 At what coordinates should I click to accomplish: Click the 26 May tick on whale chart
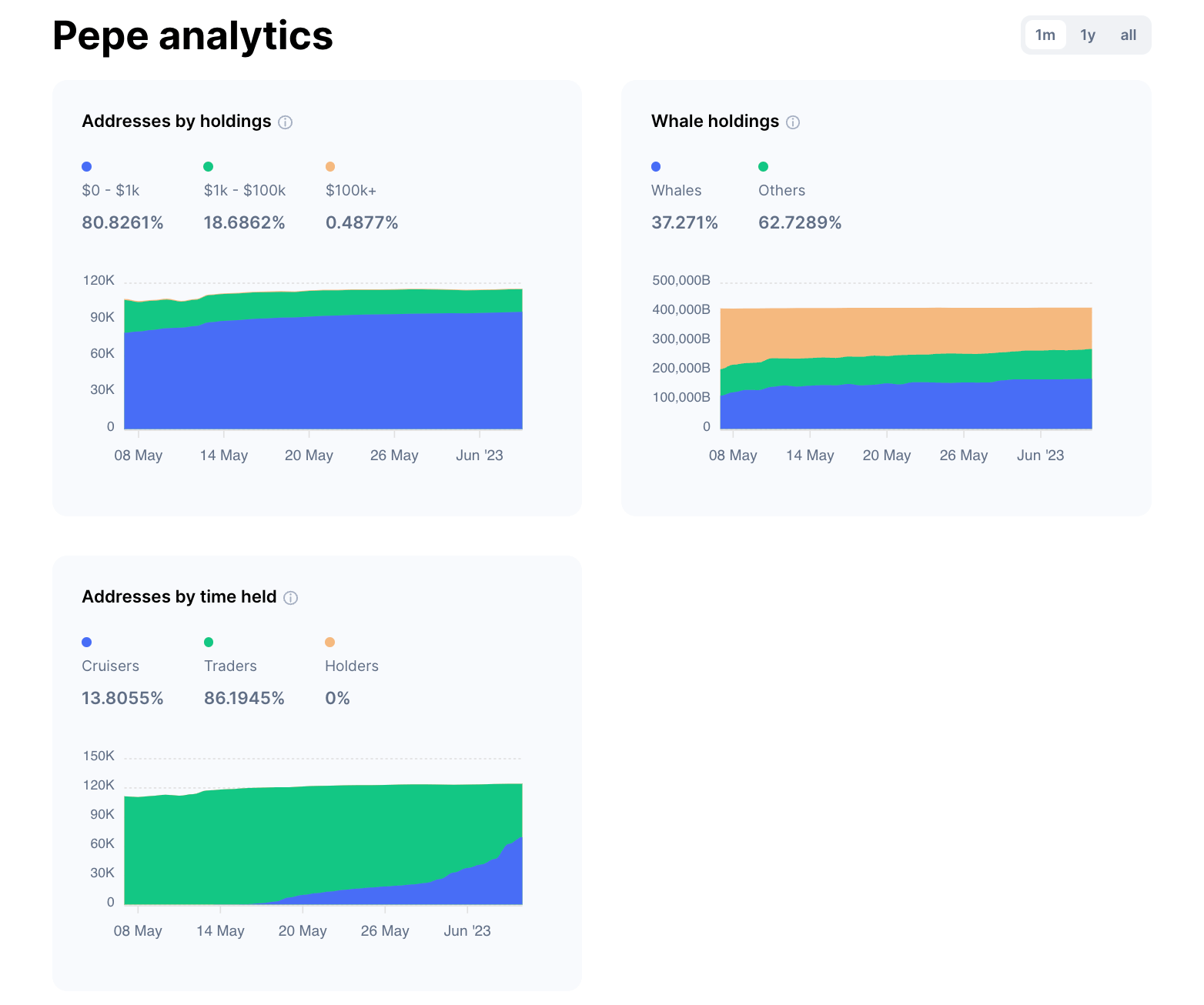(x=963, y=456)
